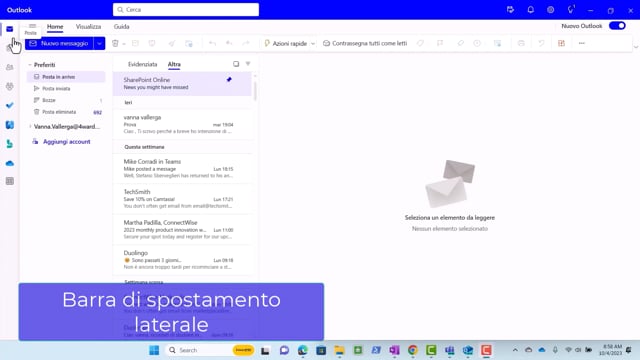640x360 pixels.
Task: Click the orange add-ins icon in the ribbon
Action: coord(562,43)
